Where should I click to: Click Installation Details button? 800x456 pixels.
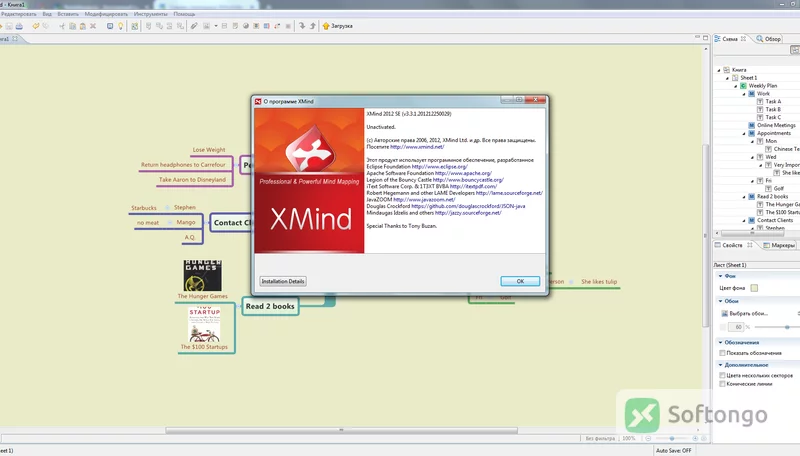point(283,281)
